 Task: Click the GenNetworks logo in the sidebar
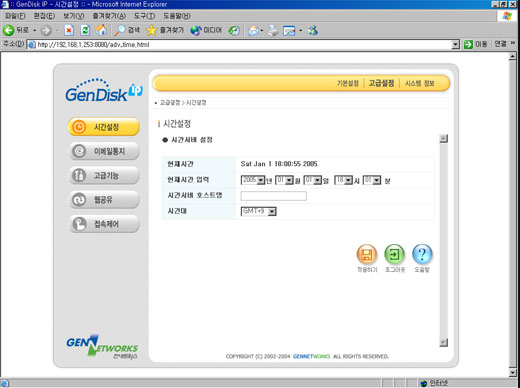(x=102, y=347)
